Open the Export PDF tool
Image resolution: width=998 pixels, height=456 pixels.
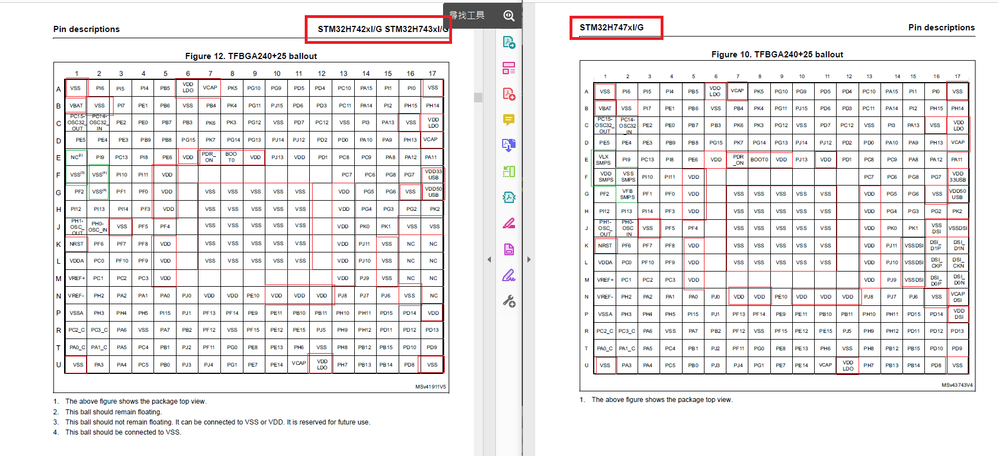pos(509,42)
